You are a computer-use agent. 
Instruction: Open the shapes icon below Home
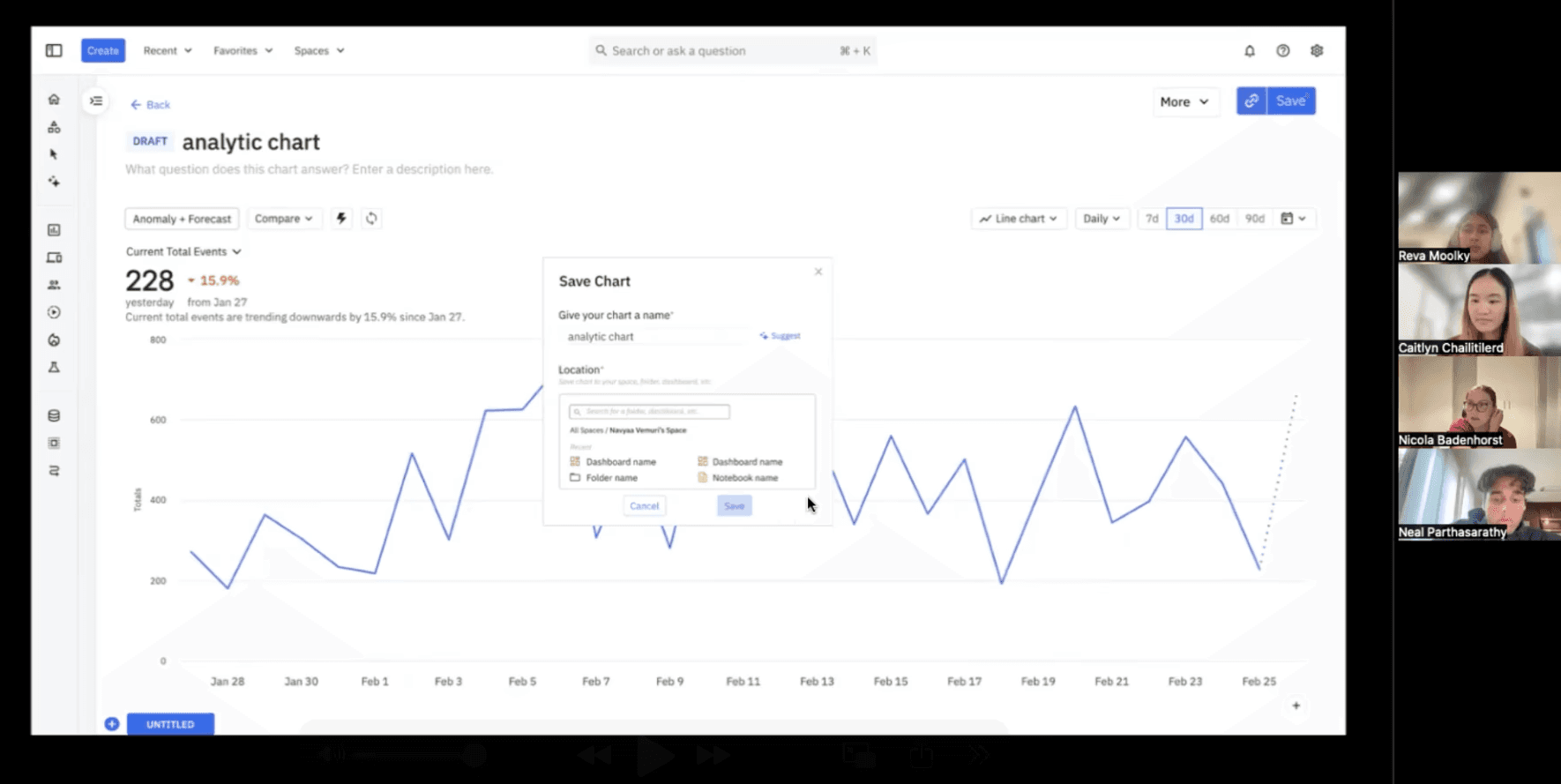54,127
